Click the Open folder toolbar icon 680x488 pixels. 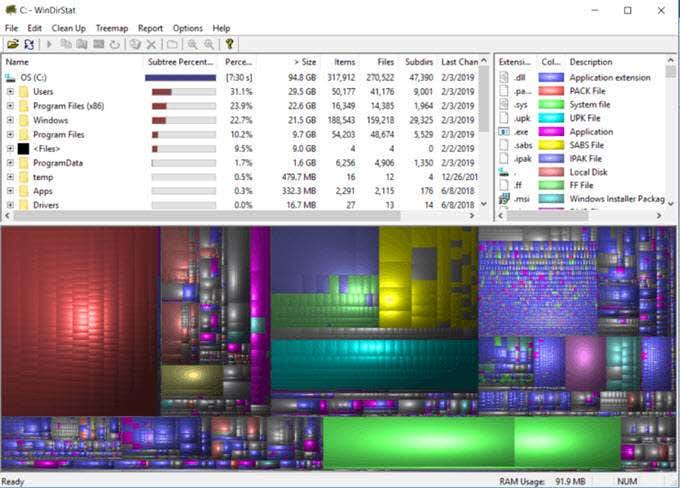point(12,44)
